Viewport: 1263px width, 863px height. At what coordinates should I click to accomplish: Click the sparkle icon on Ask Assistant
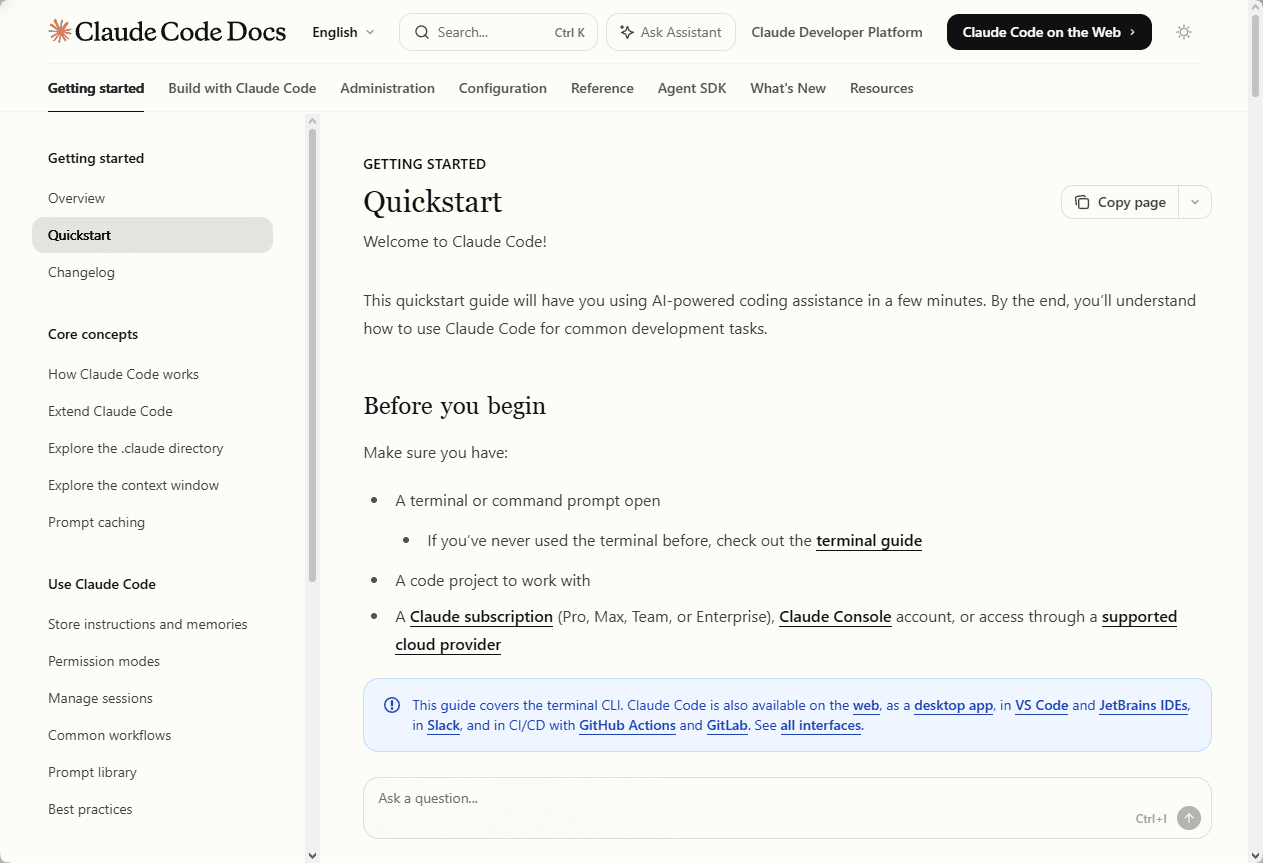(x=627, y=32)
